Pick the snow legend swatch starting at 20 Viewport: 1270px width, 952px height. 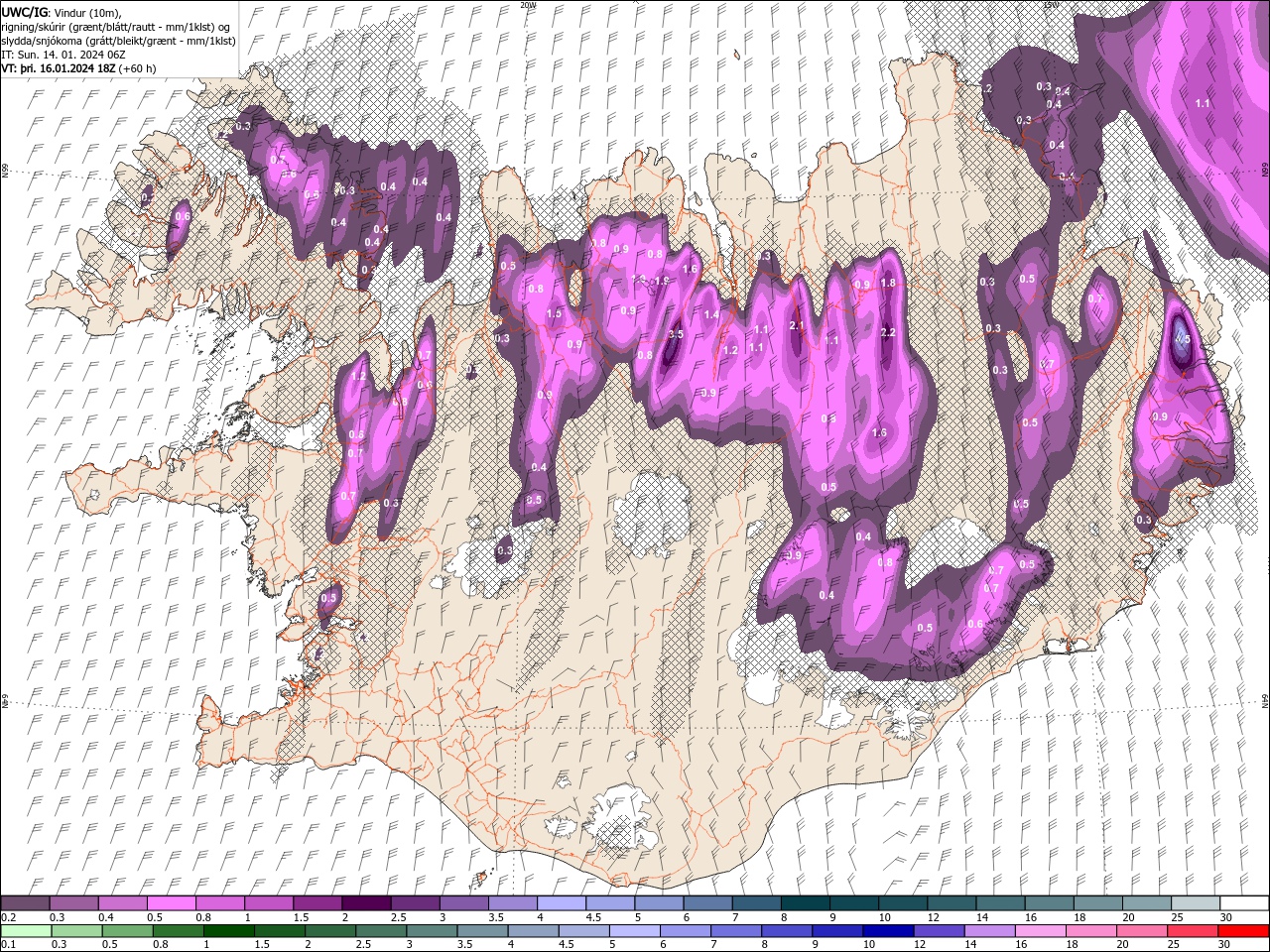(x=1147, y=903)
